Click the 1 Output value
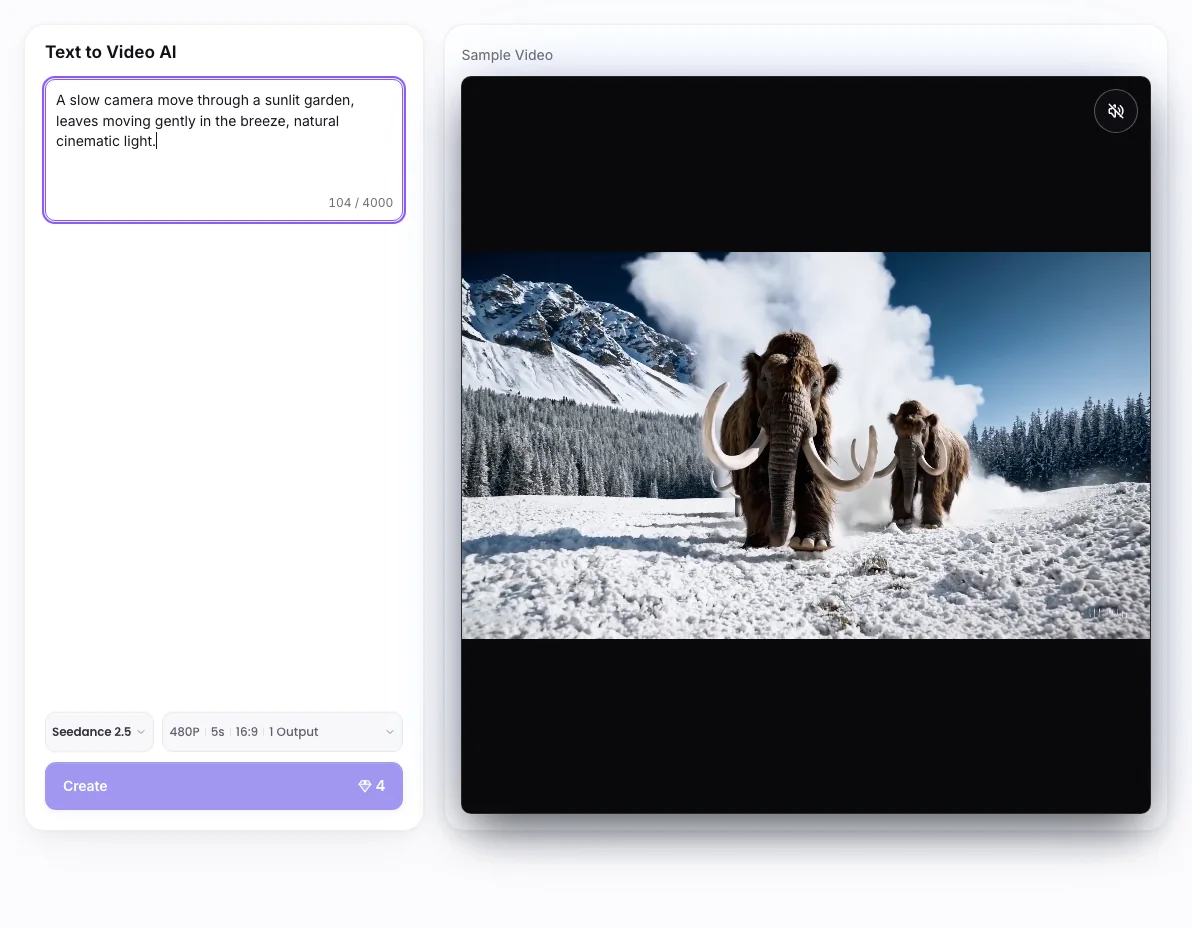The image size is (1192, 928). point(293,732)
